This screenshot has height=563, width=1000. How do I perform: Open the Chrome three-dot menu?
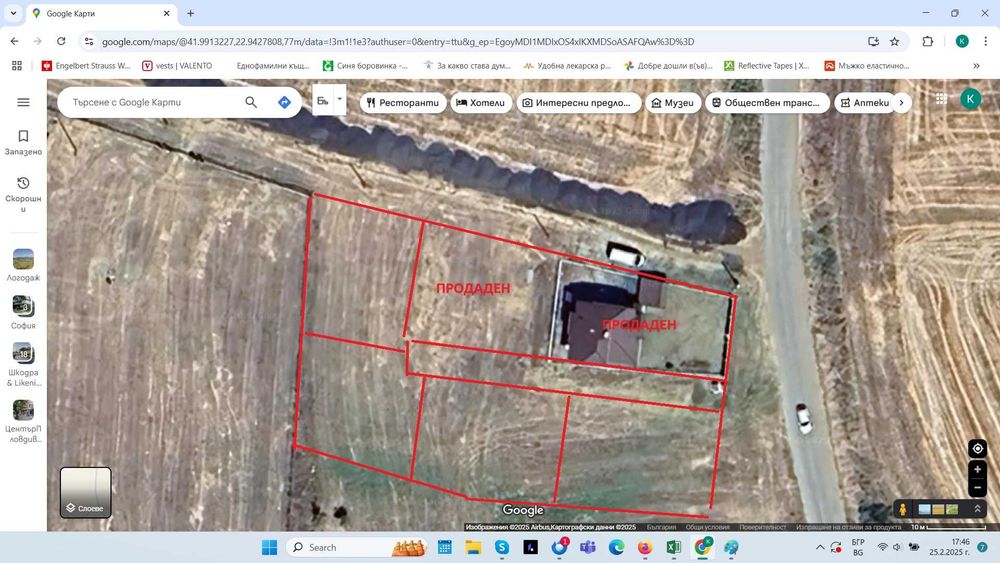(x=985, y=41)
